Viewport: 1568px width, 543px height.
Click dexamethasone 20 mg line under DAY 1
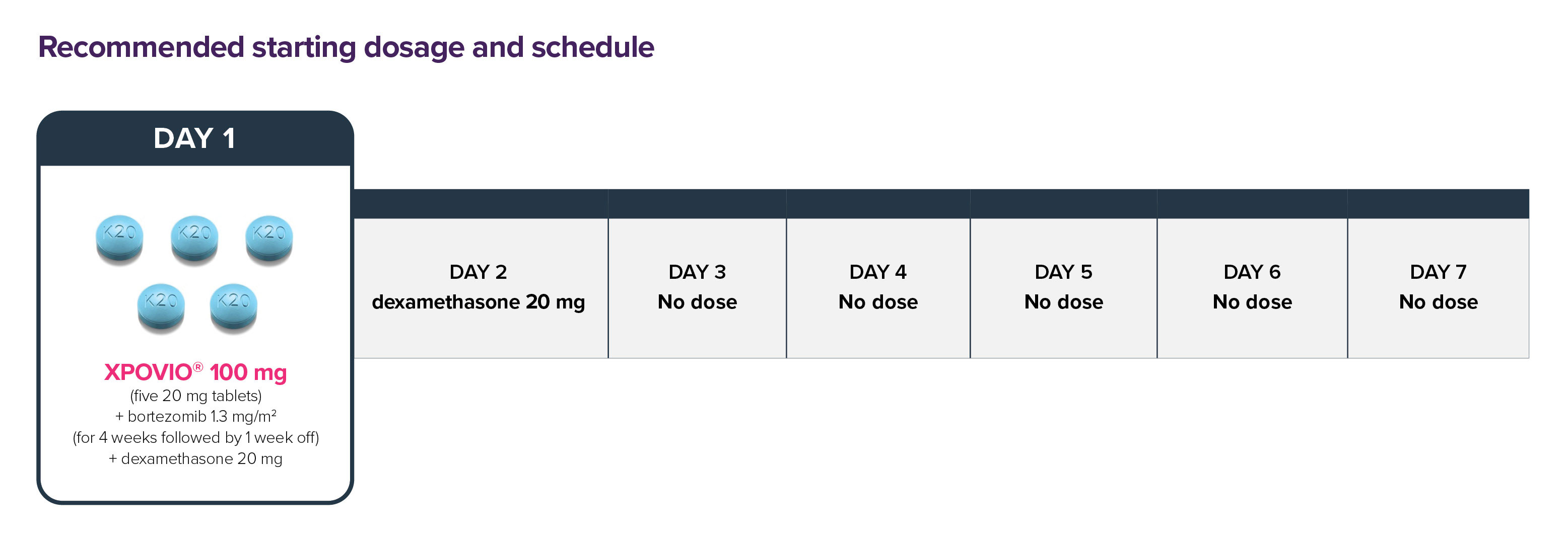(195, 458)
